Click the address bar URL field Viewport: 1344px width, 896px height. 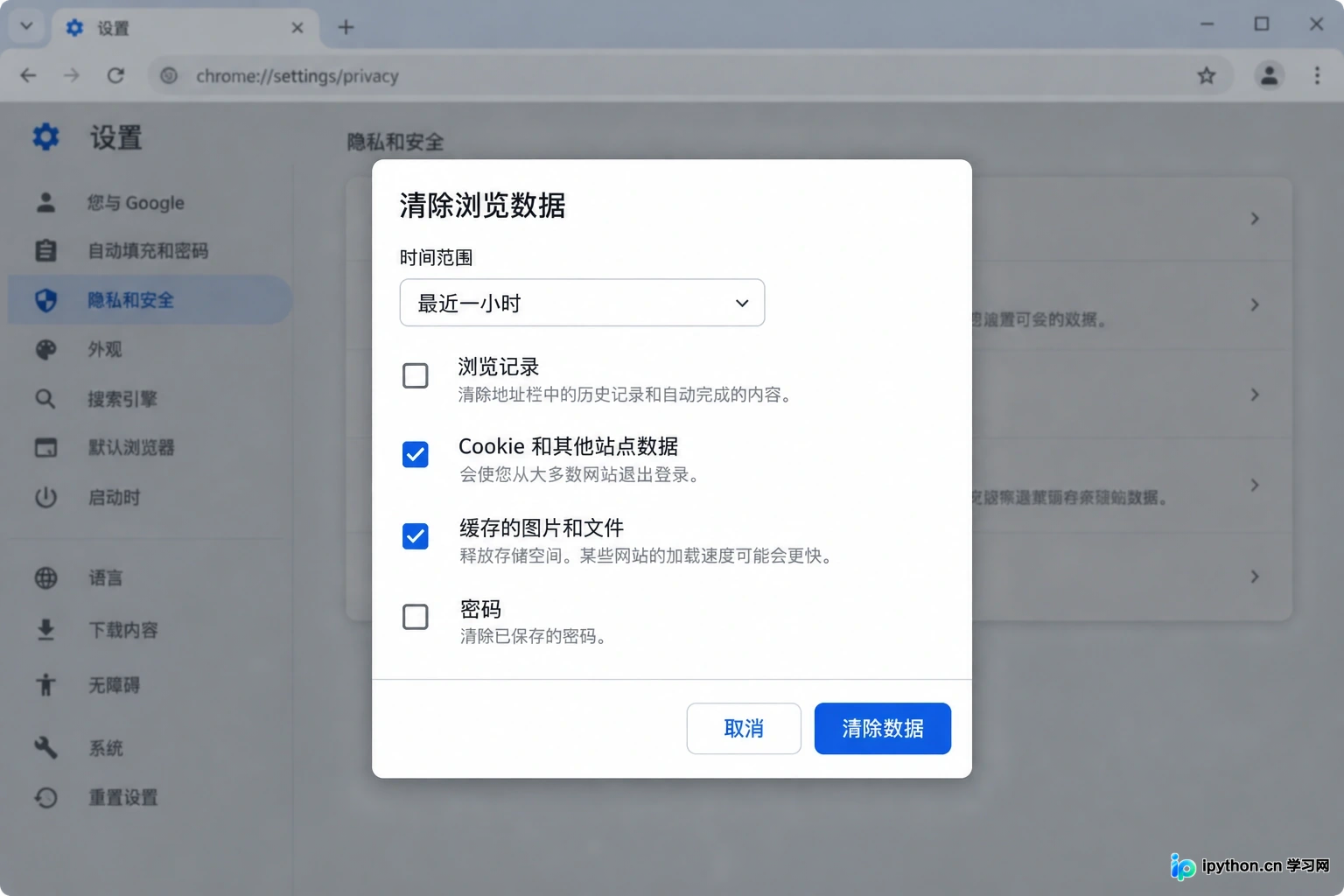691,76
